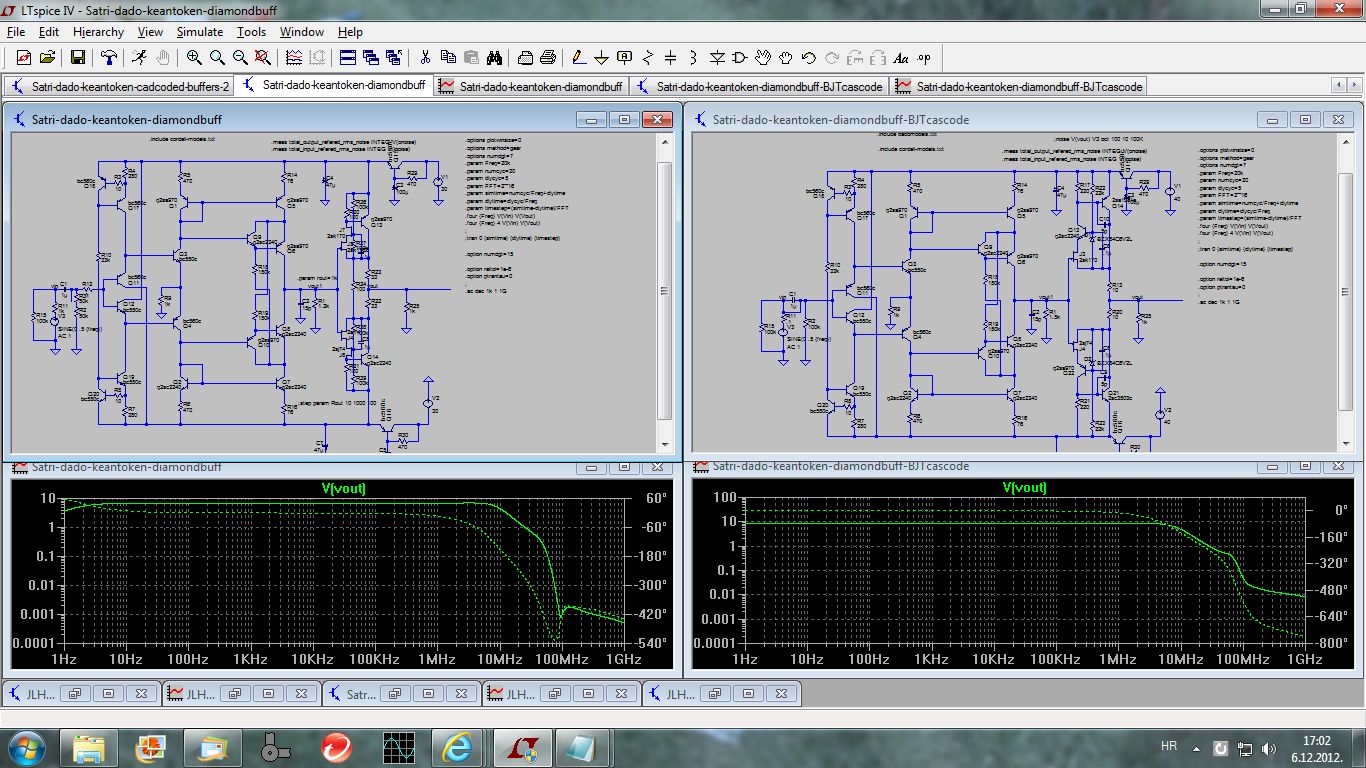Click the diamondbuff-BJTcascode schematic window title bar
Image resolution: width=1366 pixels, height=768 pixels.
click(x=1022, y=119)
